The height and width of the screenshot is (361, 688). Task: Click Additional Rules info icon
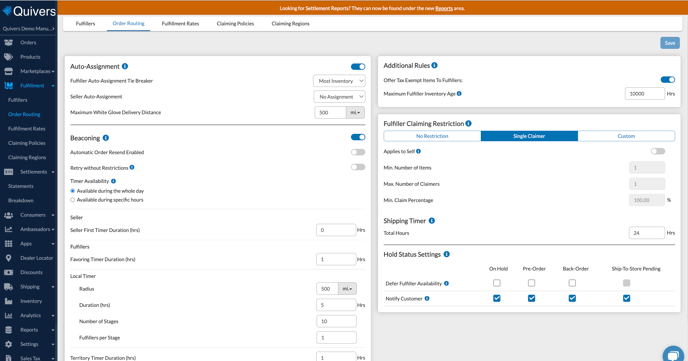(434, 65)
